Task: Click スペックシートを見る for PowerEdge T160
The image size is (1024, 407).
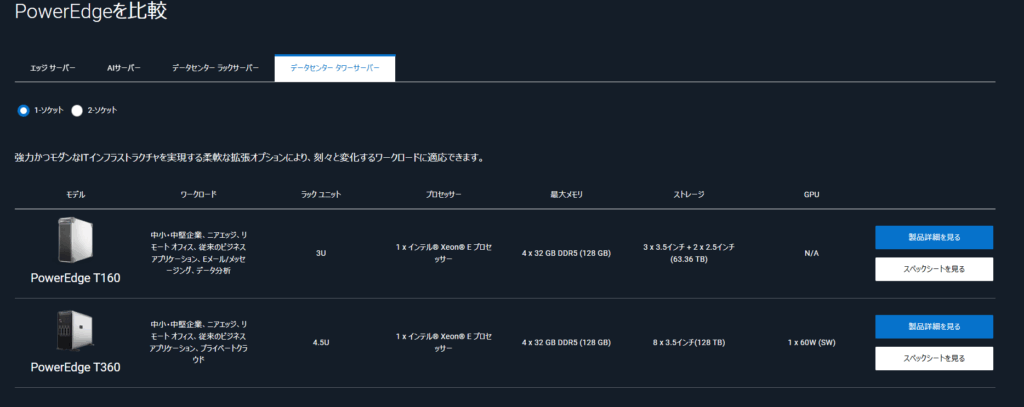Action: click(933, 269)
